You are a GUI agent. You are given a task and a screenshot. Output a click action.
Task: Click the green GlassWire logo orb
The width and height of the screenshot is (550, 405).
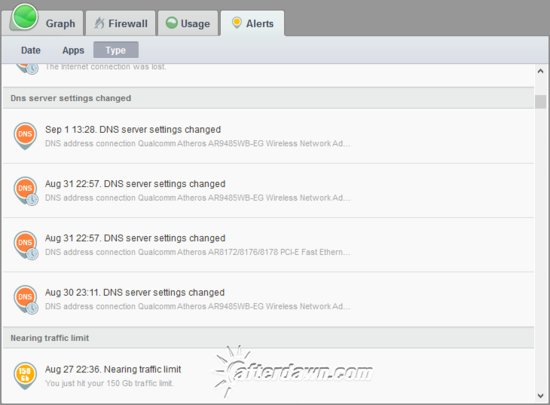point(25,16)
